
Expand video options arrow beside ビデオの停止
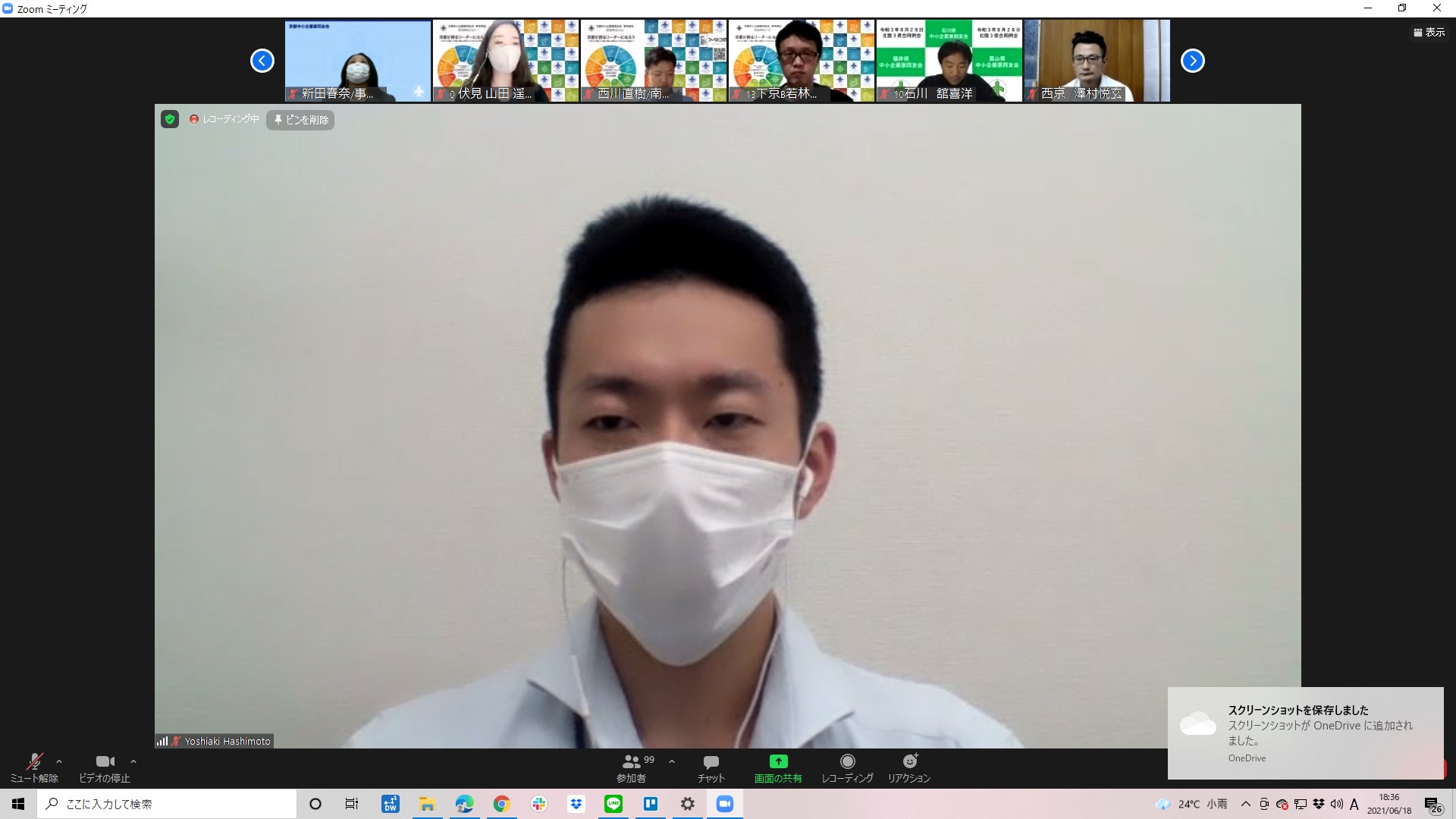coord(133,761)
